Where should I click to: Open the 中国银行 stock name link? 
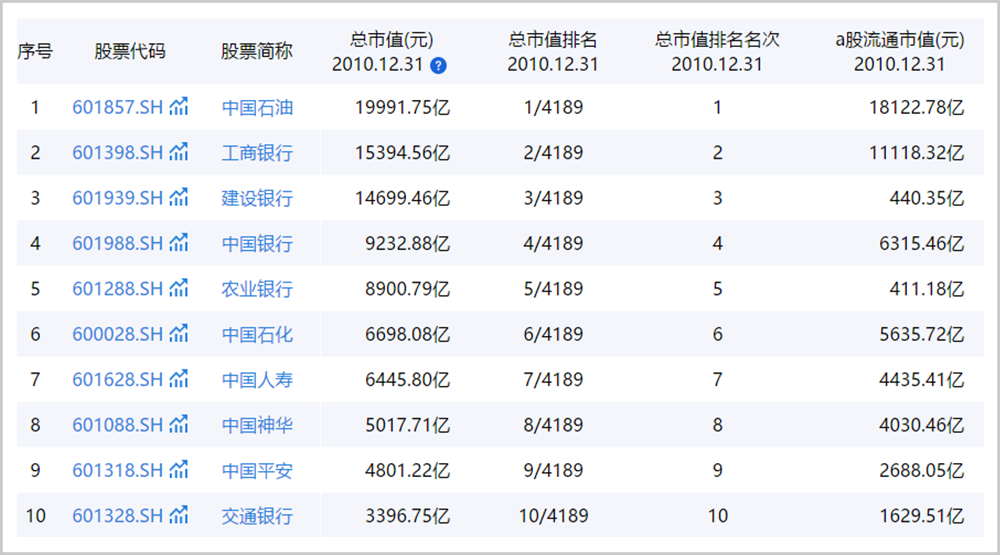[257, 243]
